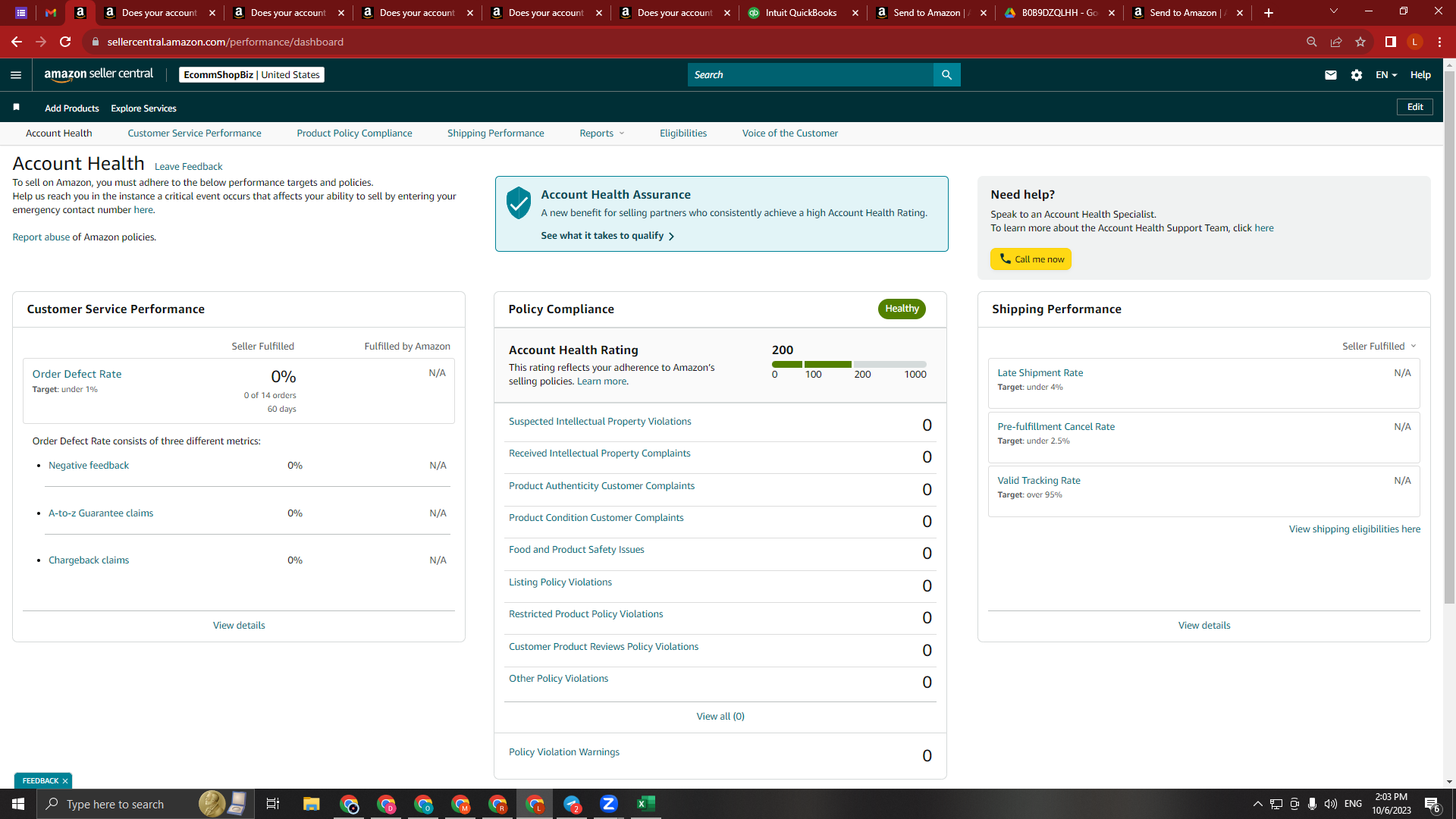Open the Report abuse link
The height and width of the screenshot is (819, 1456).
point(41,237)
